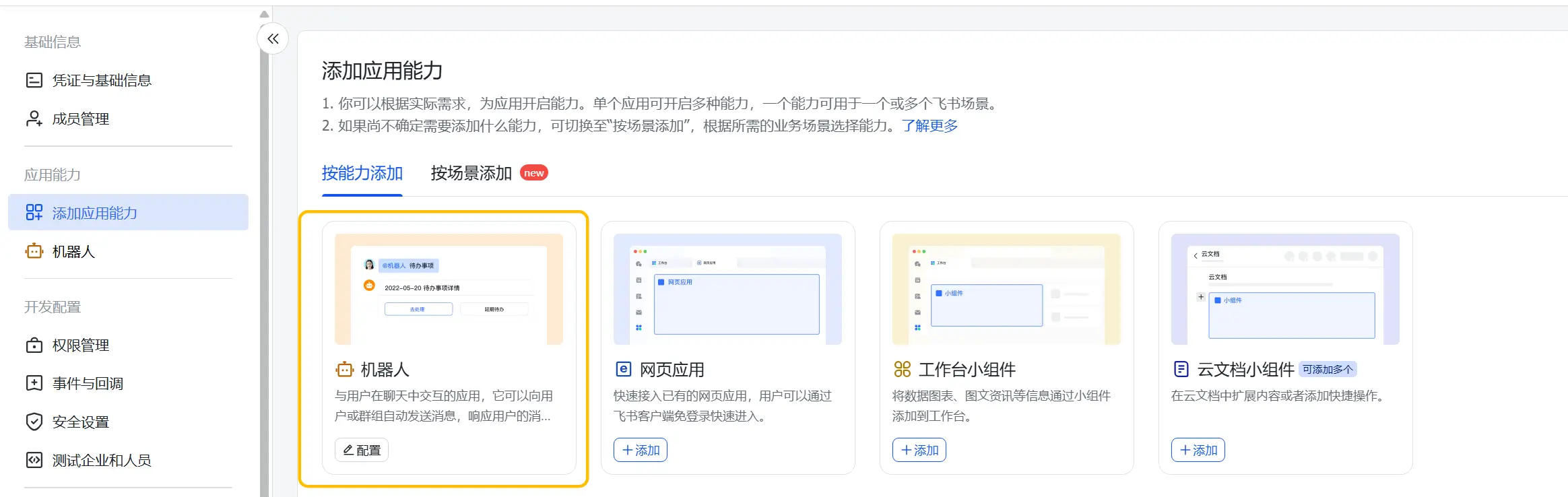The width and height of the screenshot is (1568, 497).
Task: Click 配置 button on 机器人 card
Action: tap(362, 450)
